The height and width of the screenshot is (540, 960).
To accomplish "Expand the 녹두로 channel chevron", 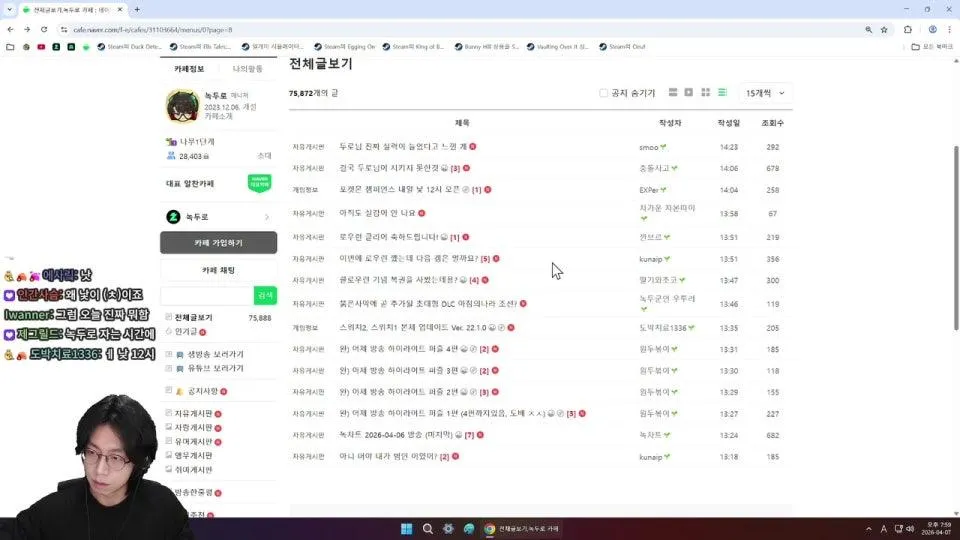I will 267,217.
